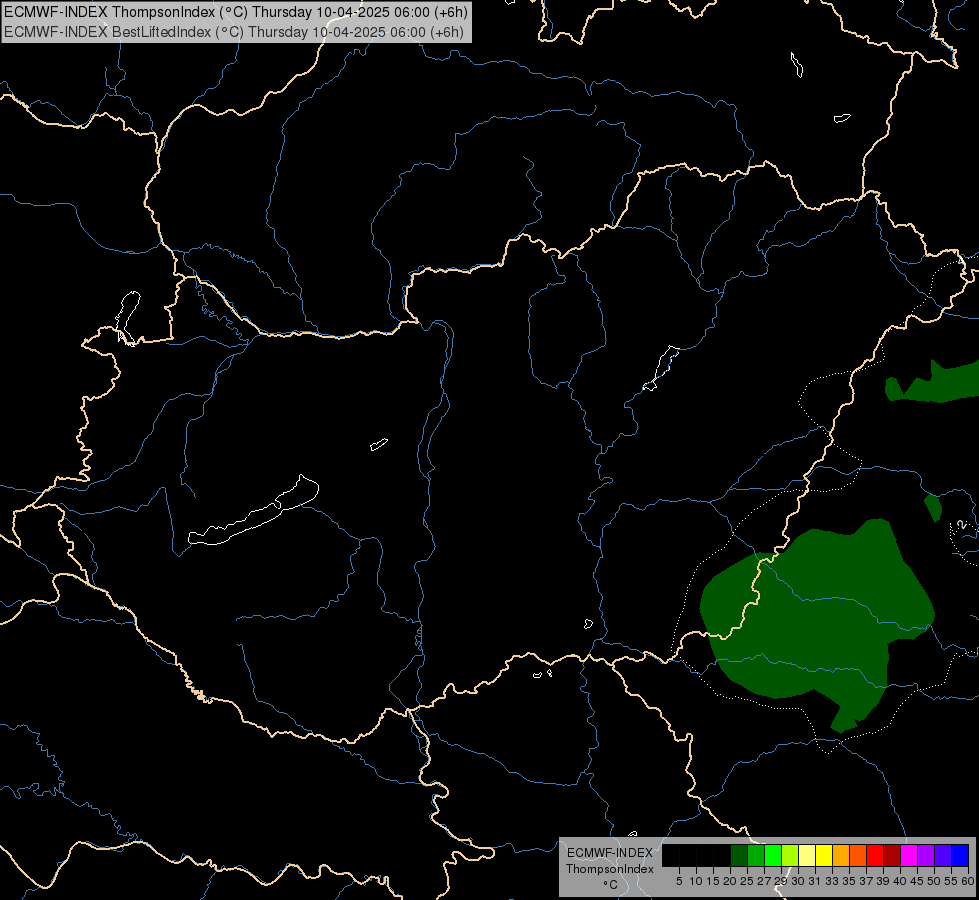Click the °C unit label in legend
The width and height of the screenshot is (979, 900).
pos(610,885)
